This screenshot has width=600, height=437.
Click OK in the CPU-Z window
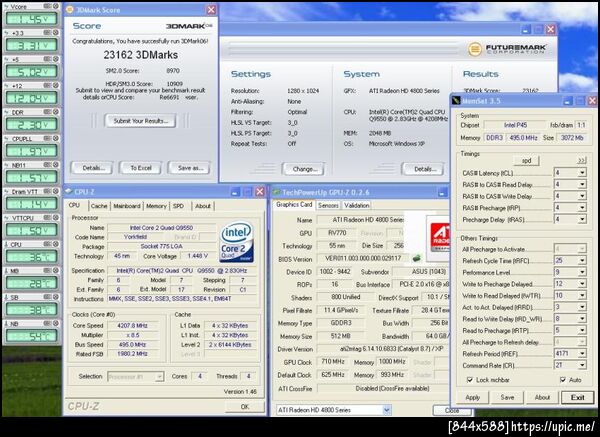[245, 406]
